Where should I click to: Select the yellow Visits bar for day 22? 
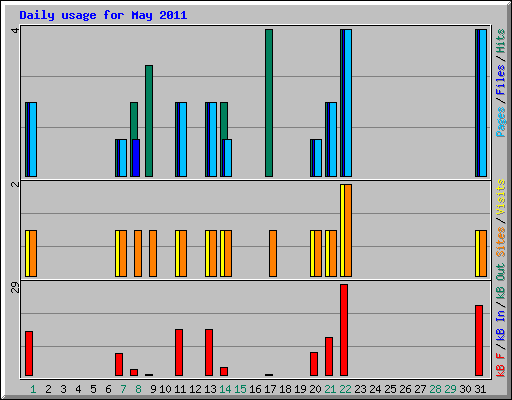pyautogui.click(x=342, y=230)
